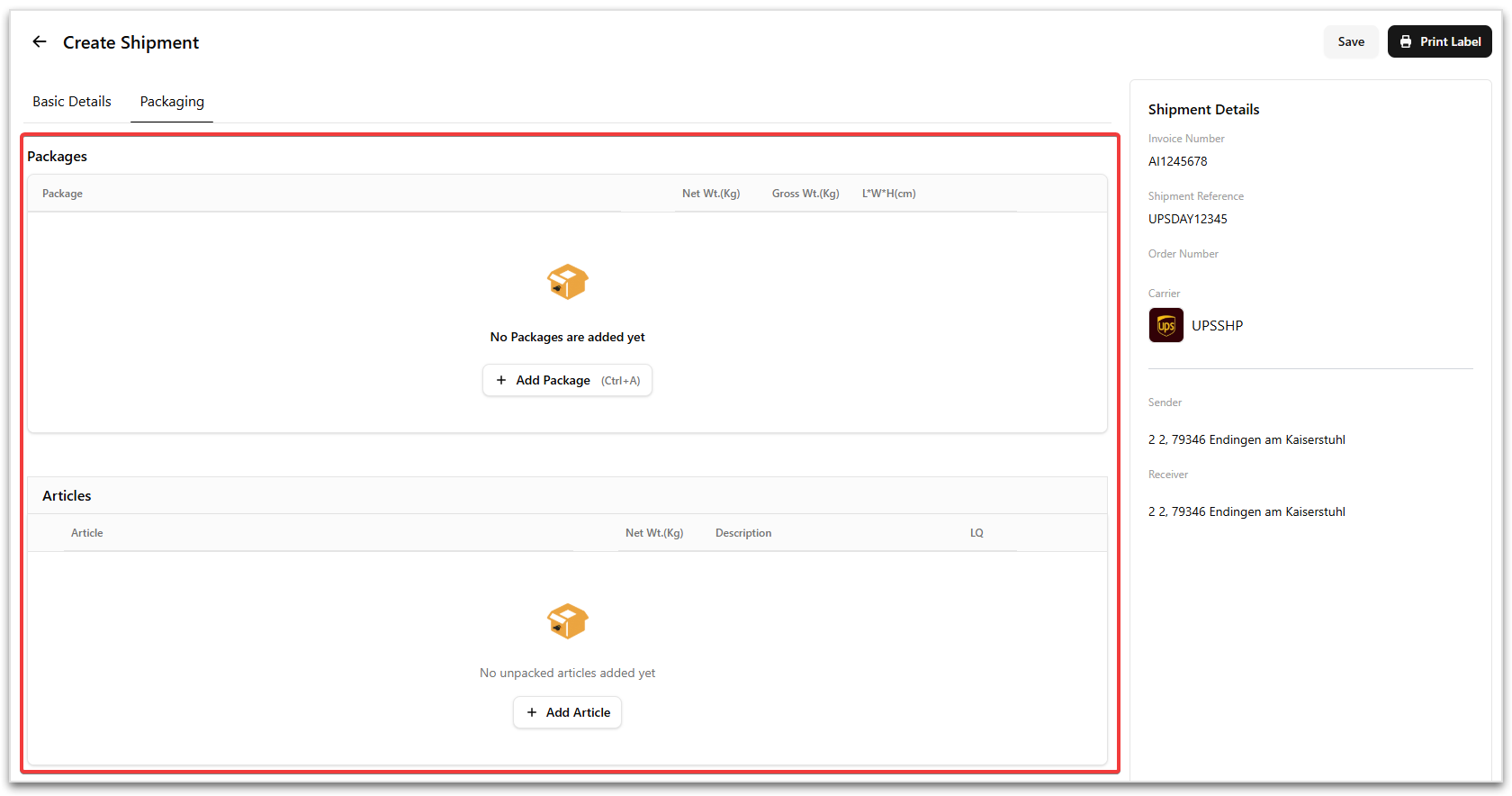1512x796 pixels.
Task: Click the UPSSHP carrier name
Action: pos(1217,326)
